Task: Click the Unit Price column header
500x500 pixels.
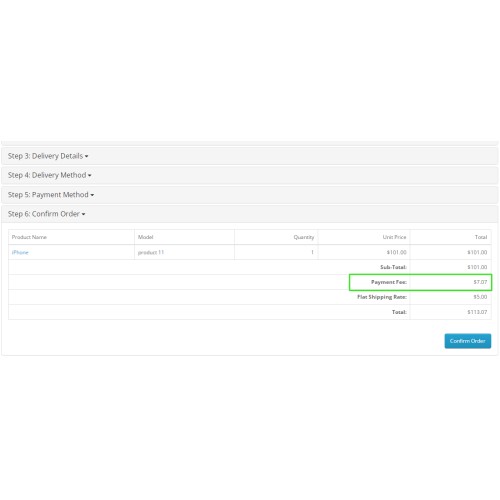Action: 394,237
